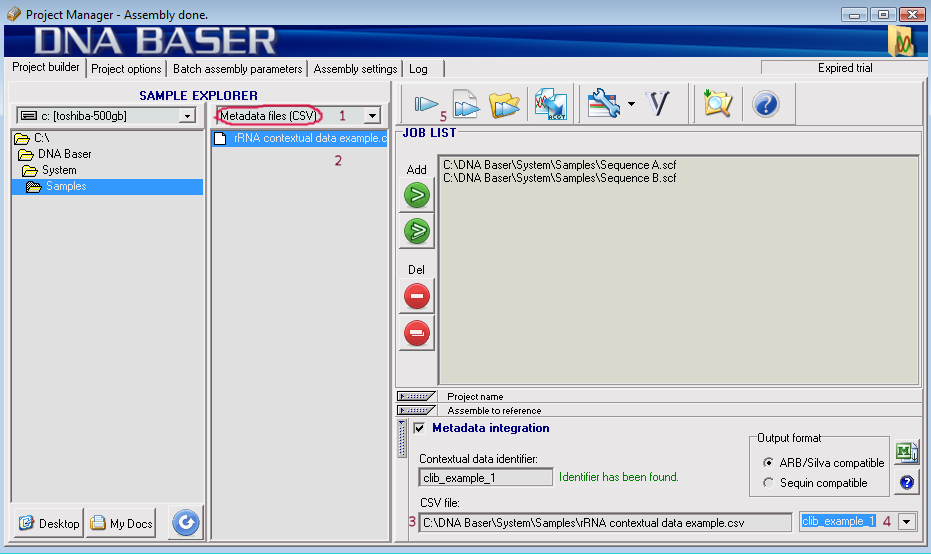The width and height of the screenshot is (931, 554).
Task: Start assembly with the single play icon
Action: pyautogui.click(x=426, y=105)
